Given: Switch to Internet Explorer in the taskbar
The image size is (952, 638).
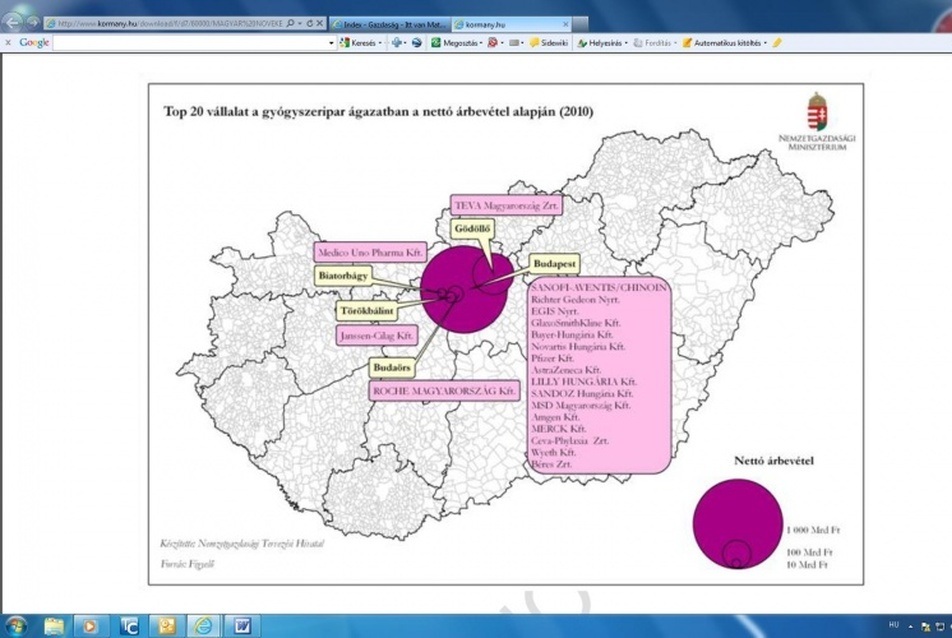Looking at the screenshot, I should [203, 626].
